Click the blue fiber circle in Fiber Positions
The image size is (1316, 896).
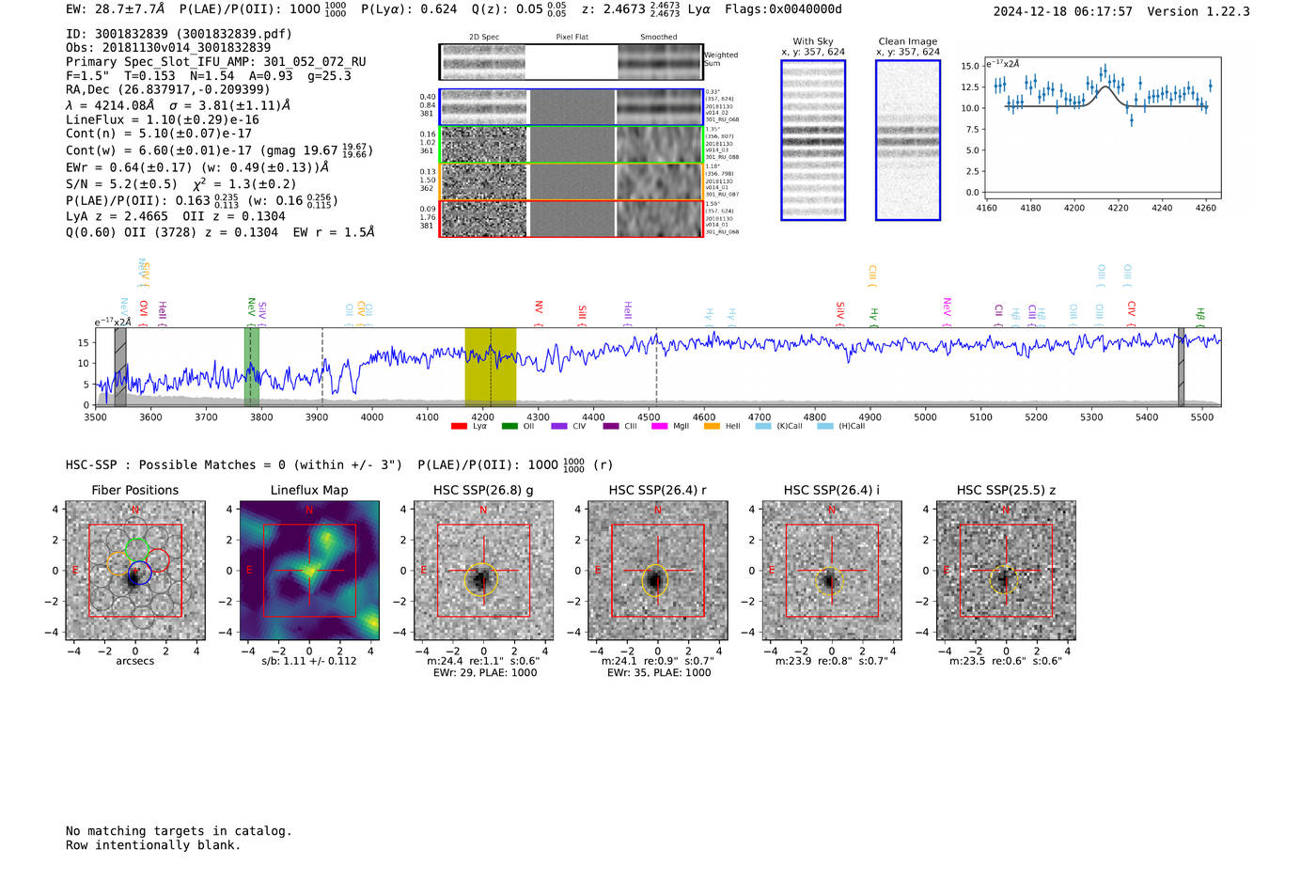point(139,573)
